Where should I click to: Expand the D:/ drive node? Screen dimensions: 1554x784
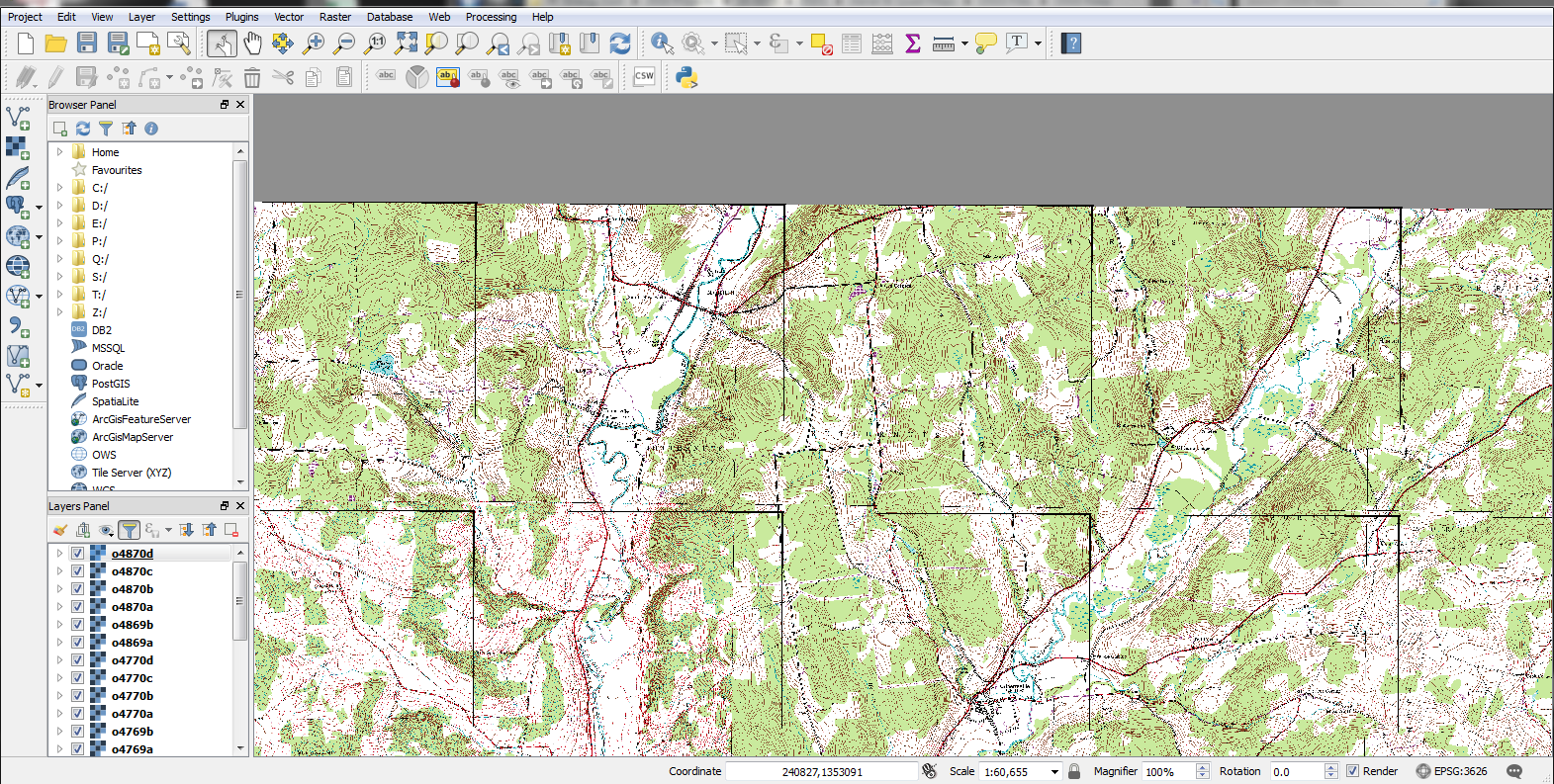[59, 206]
